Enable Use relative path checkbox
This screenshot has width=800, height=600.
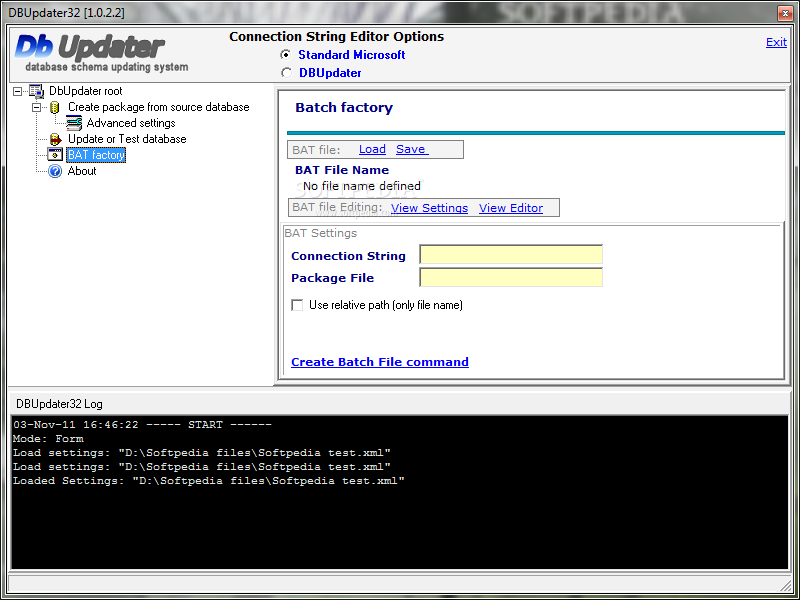coord(297,305)
